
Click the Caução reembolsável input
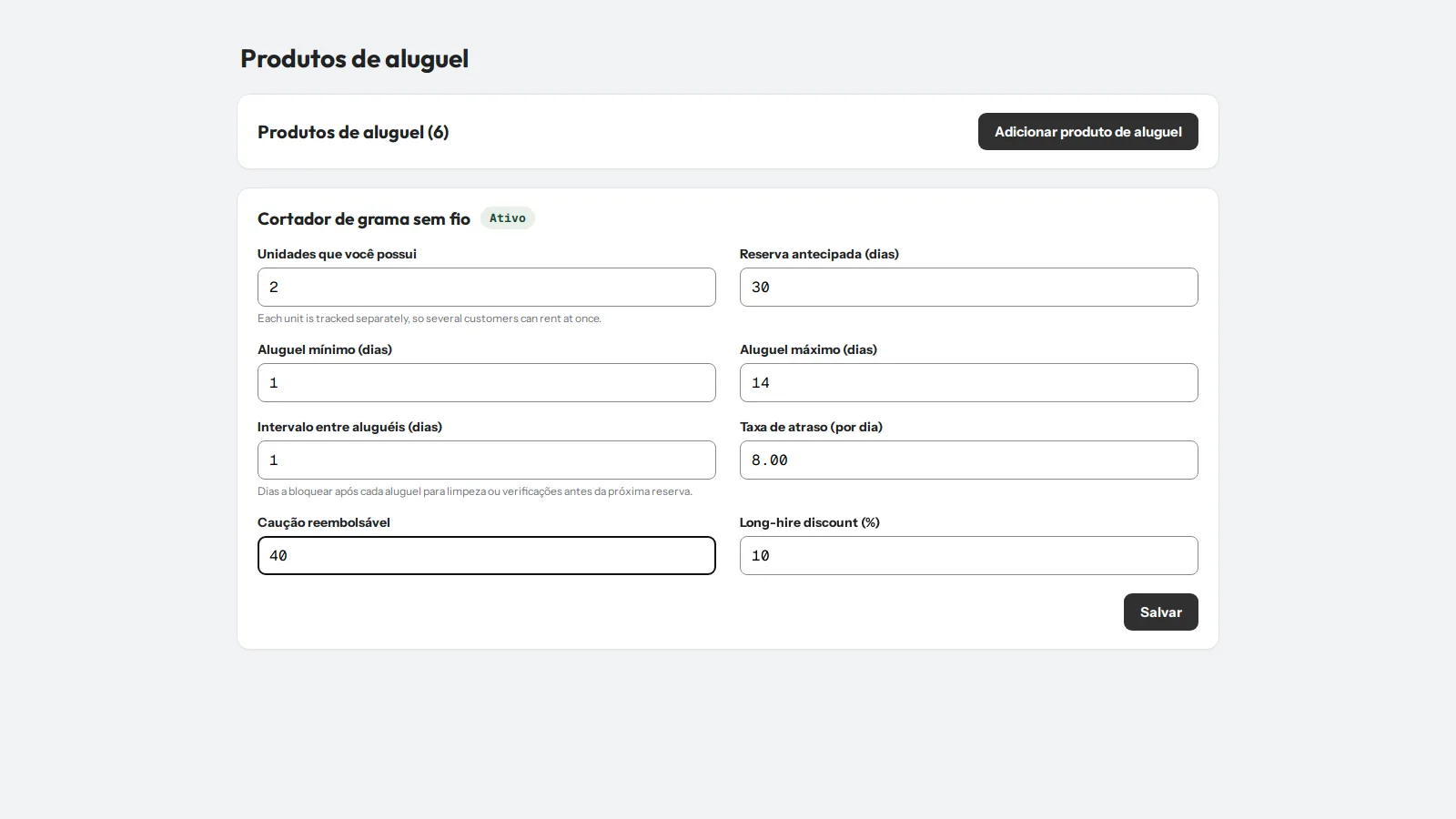click(487, 556)
